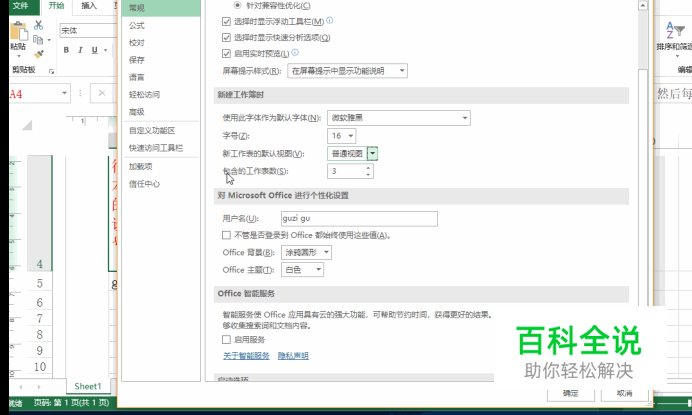Check always use these values checkbox
Screen dimensions: 692x415
tap(226, 235)
